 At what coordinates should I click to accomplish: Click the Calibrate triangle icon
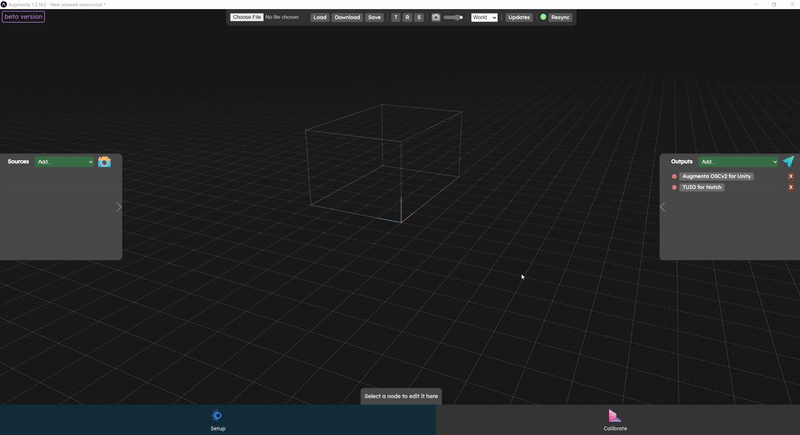tap(615, 415)
